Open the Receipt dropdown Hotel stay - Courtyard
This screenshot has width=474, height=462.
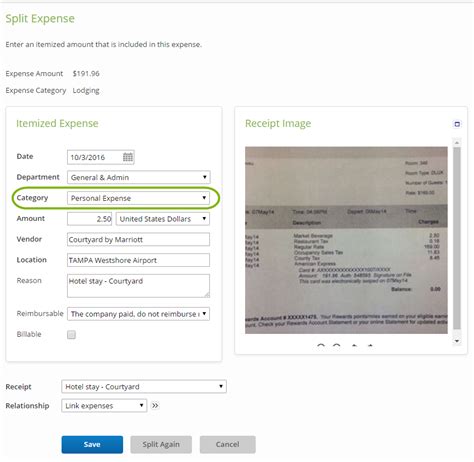coord(144,387)
